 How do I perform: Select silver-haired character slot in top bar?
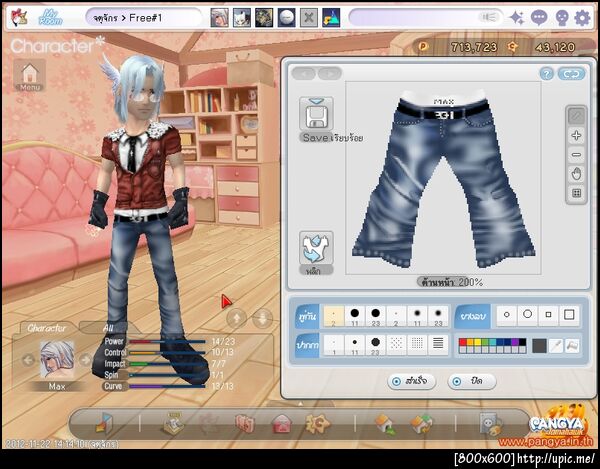(x=220, y=18)
